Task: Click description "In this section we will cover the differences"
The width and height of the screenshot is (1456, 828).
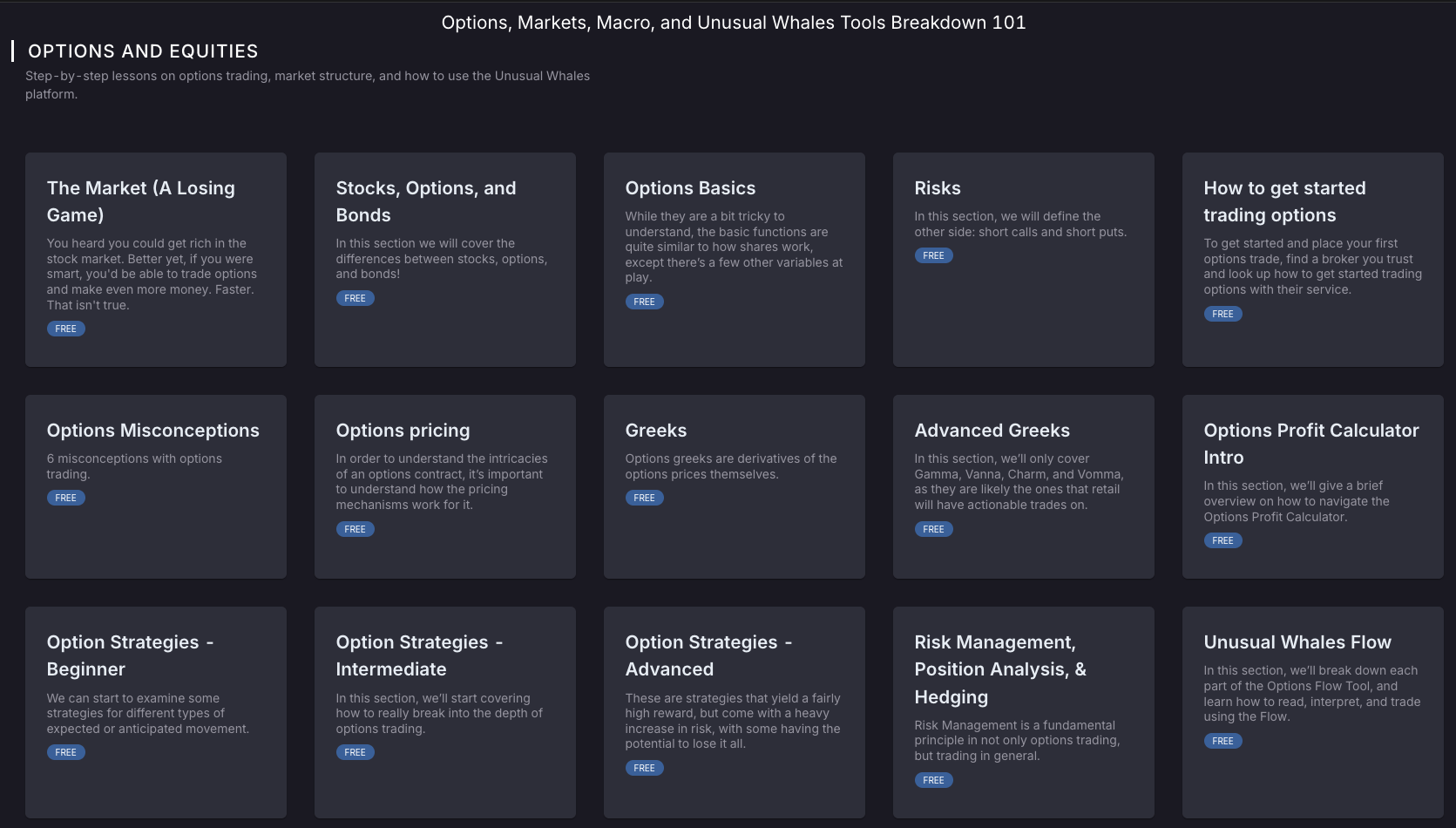Action: point(442,259)
